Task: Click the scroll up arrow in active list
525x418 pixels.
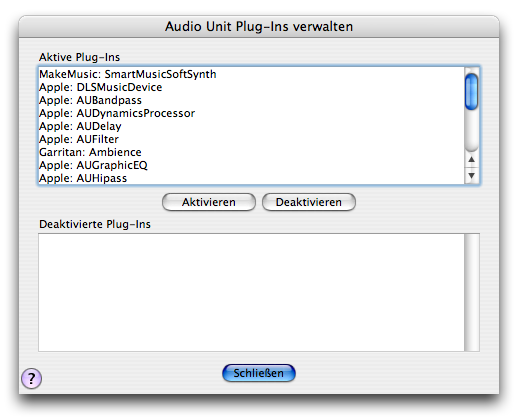Action: pos(471,160)
